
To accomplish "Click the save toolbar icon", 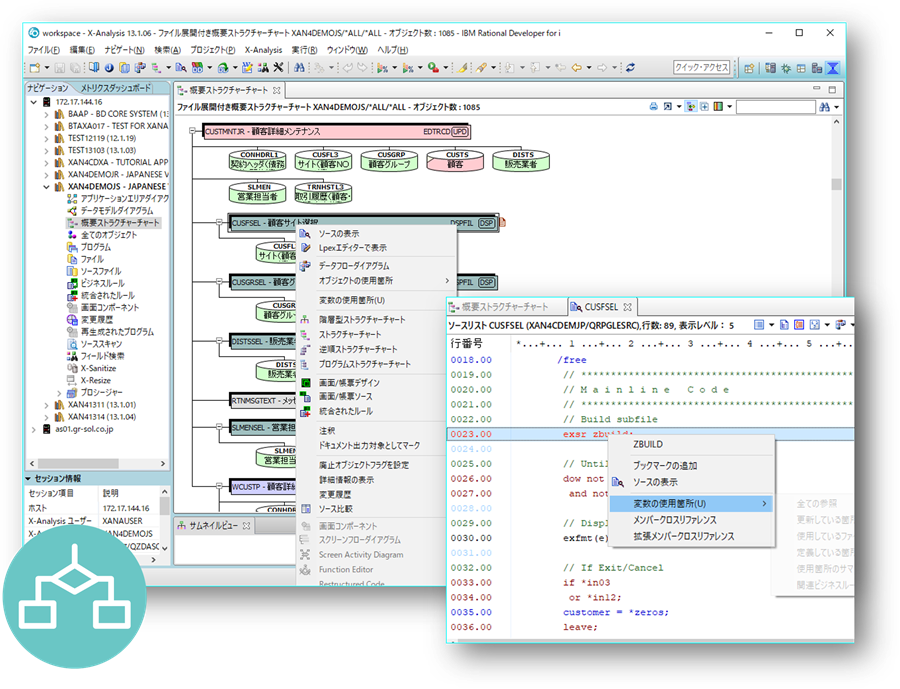I will [59, 68].
